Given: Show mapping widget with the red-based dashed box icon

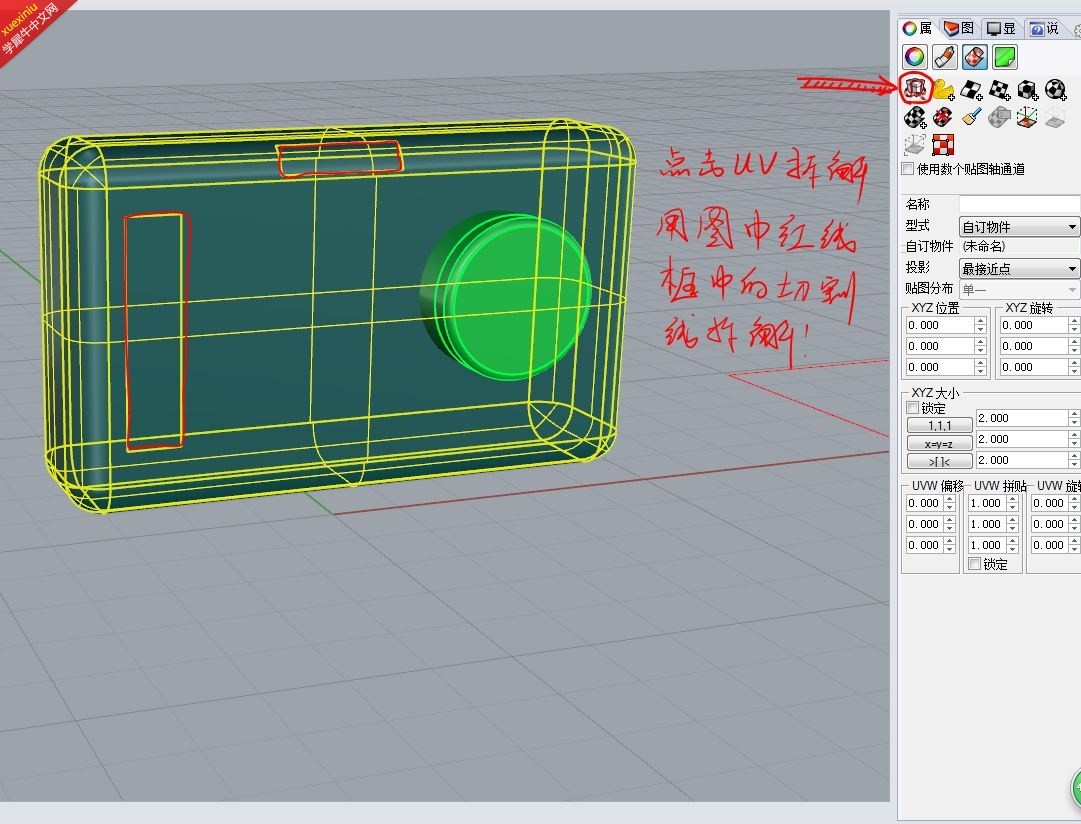Looking at the screenshot, I should pos(1027,117).
